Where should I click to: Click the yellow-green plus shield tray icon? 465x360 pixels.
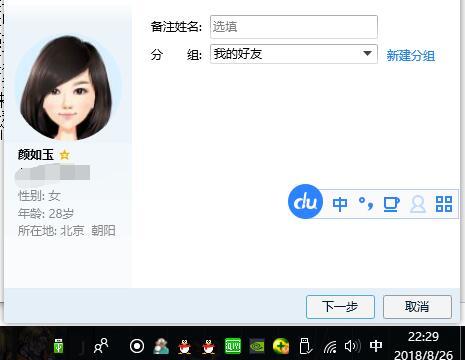(x=281, y=346)
